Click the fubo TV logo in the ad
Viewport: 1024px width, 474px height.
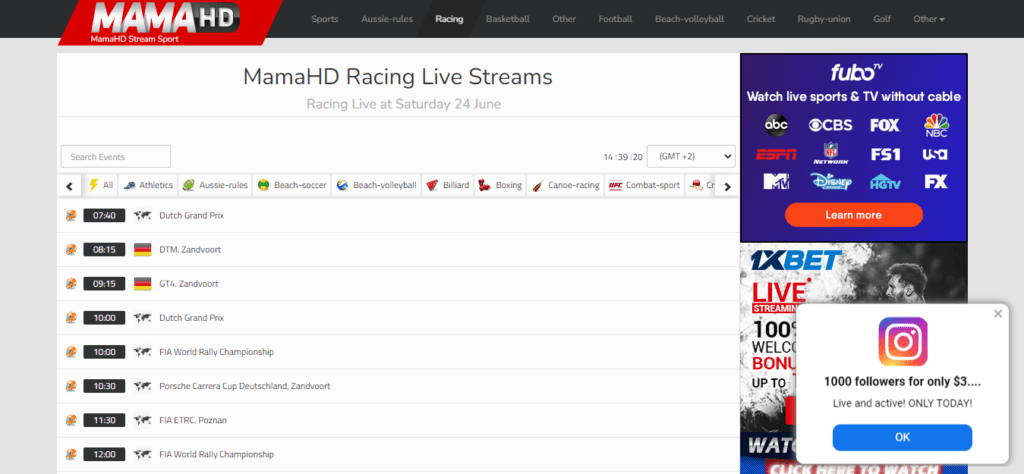856,71
